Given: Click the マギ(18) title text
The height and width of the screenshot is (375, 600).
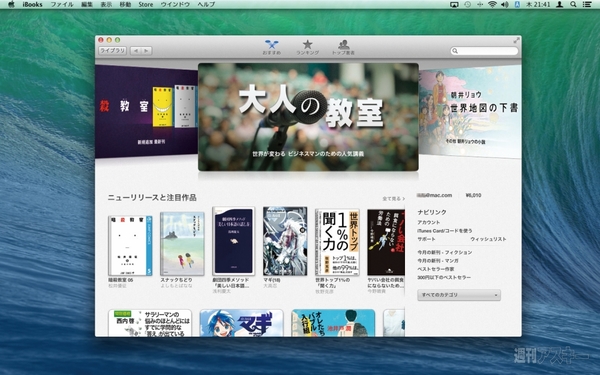Looking at the screenshot, I should [272, 280].
